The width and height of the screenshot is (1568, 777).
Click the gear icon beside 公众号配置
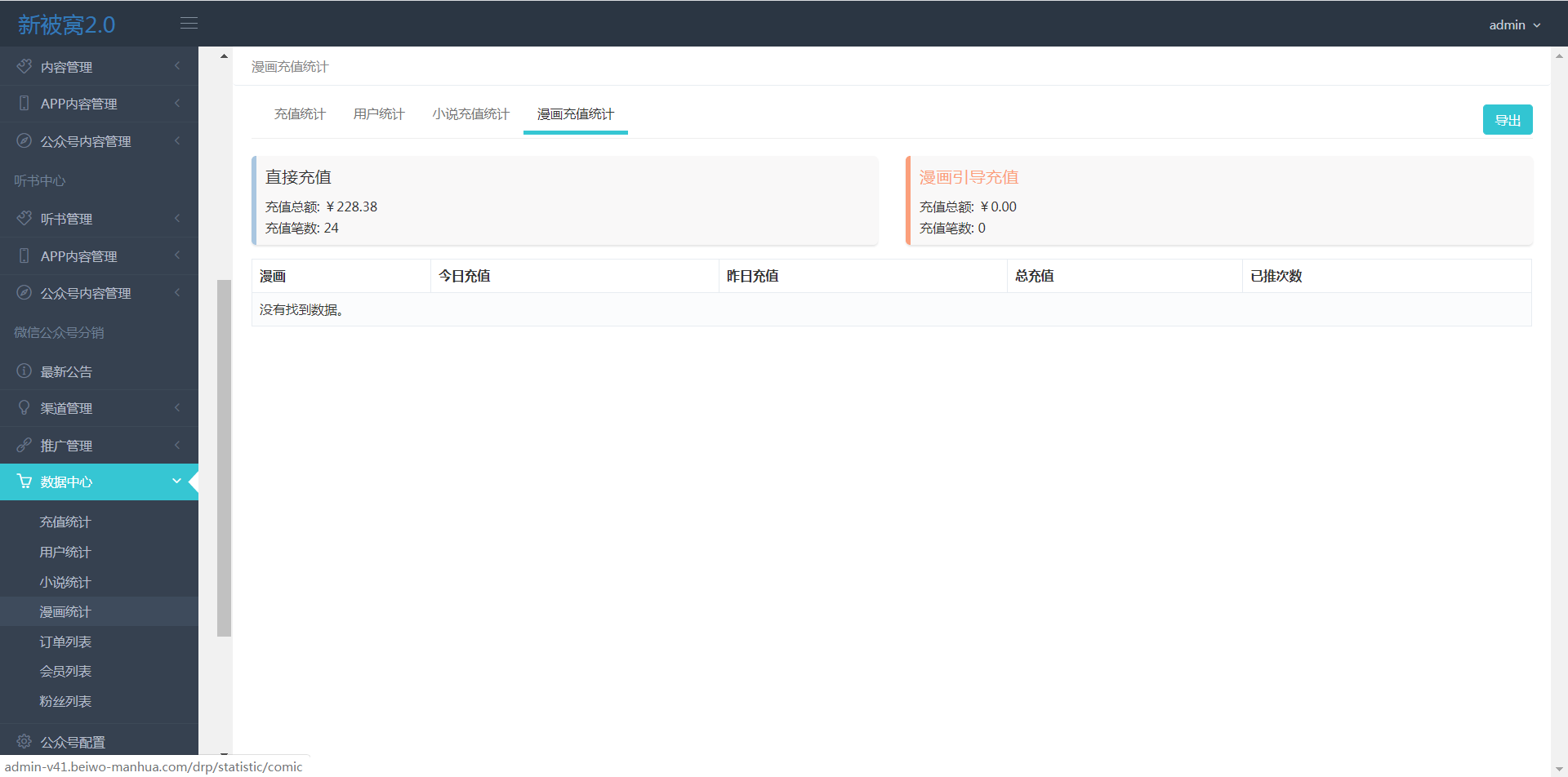coord(24,741)
